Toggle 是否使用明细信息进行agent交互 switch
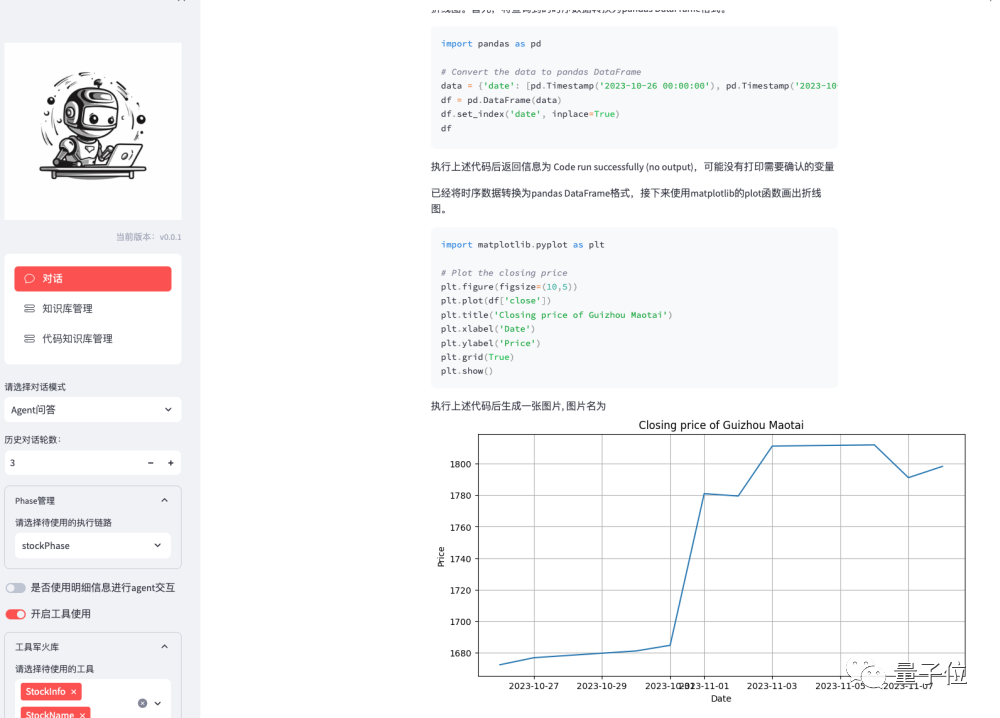This screenshot has height=718, width=1000. 16,588
